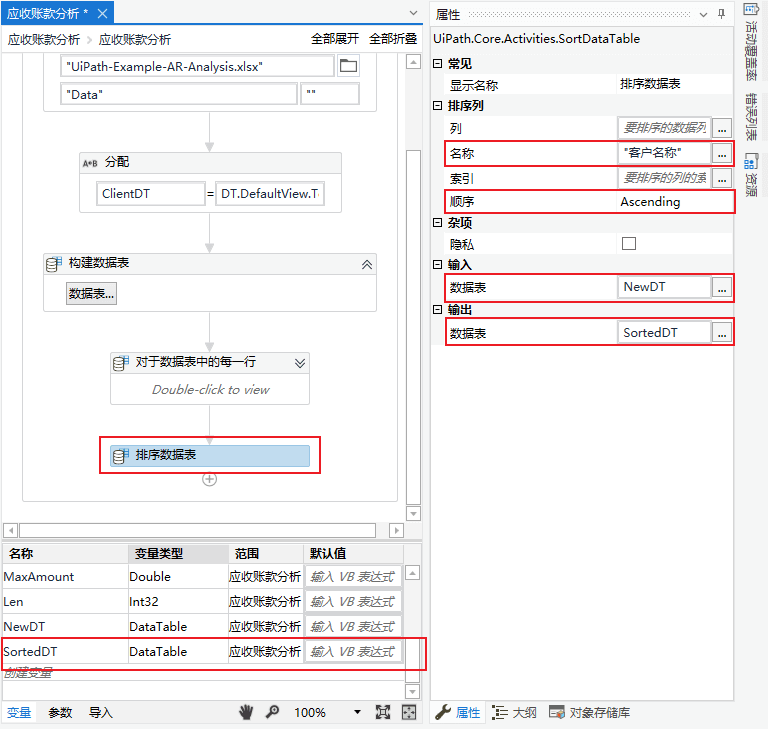Click the magnifier zoom icon
This screenshot has width=768, height=729.
click(272, 712)
